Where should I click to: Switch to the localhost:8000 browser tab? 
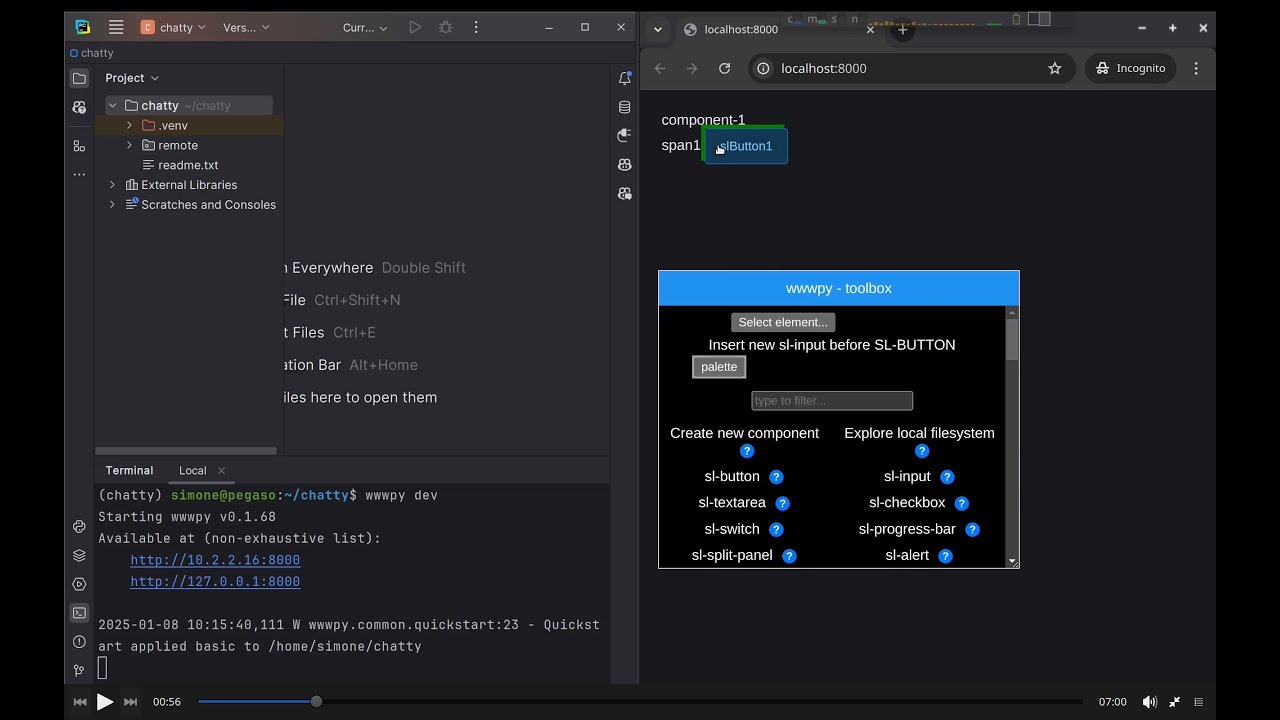tap(779, 29)
